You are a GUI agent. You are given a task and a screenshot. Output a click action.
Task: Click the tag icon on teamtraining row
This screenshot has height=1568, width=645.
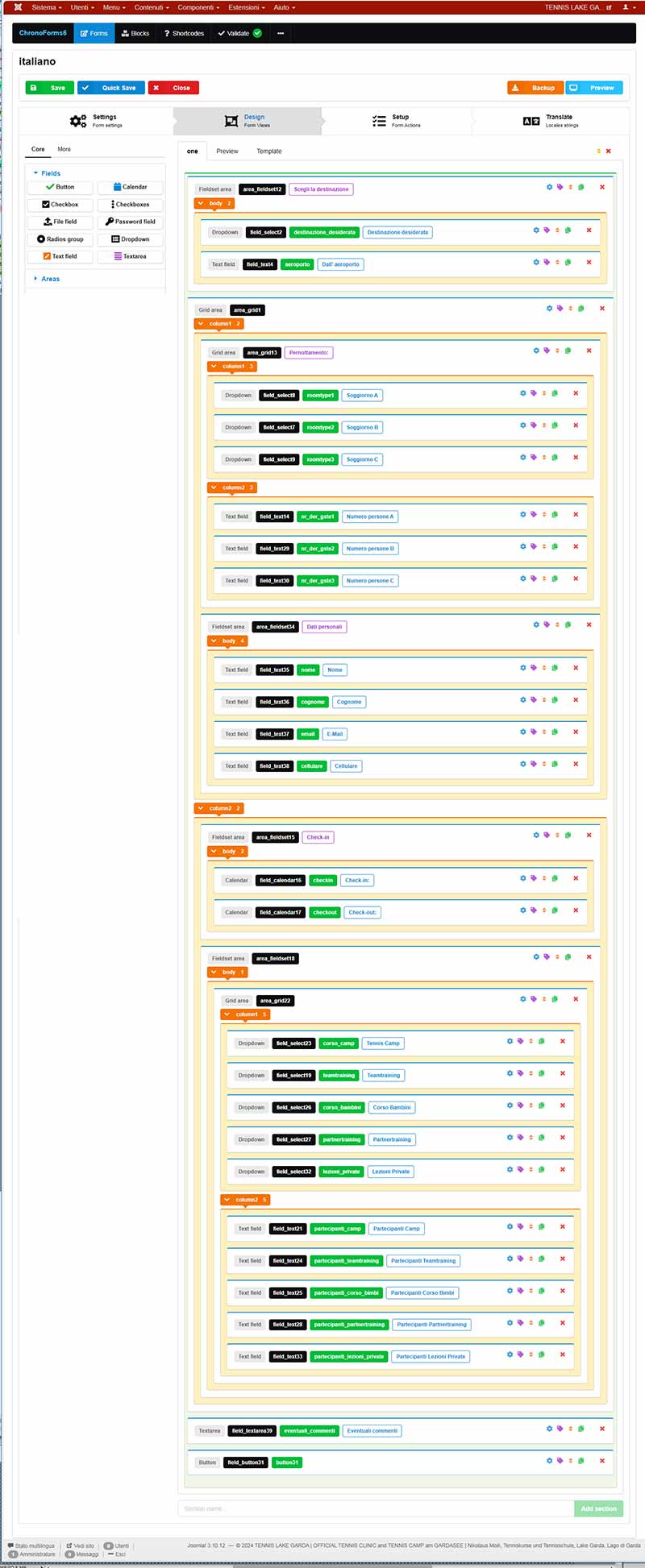coord(520,1073)
